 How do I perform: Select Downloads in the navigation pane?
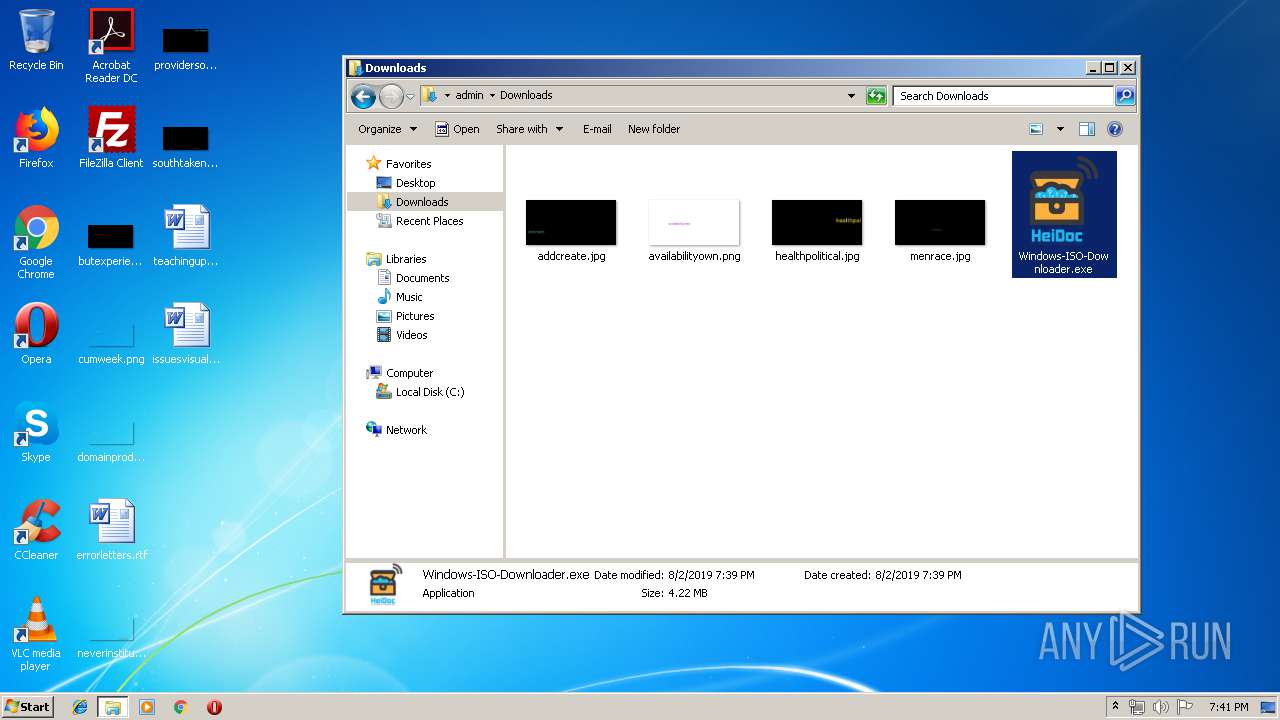412,202
